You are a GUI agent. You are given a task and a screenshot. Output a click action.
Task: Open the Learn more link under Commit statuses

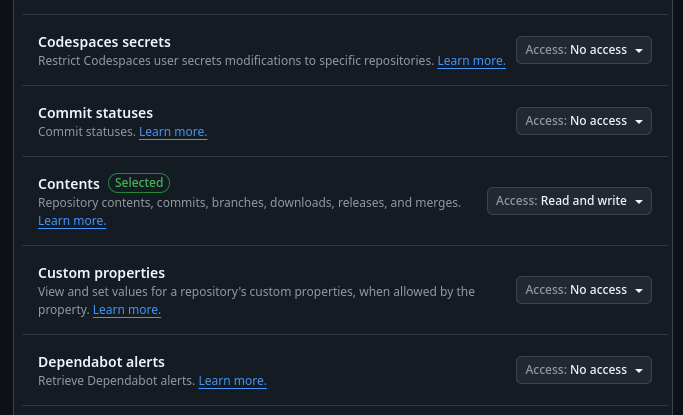[x=173, y=132]
